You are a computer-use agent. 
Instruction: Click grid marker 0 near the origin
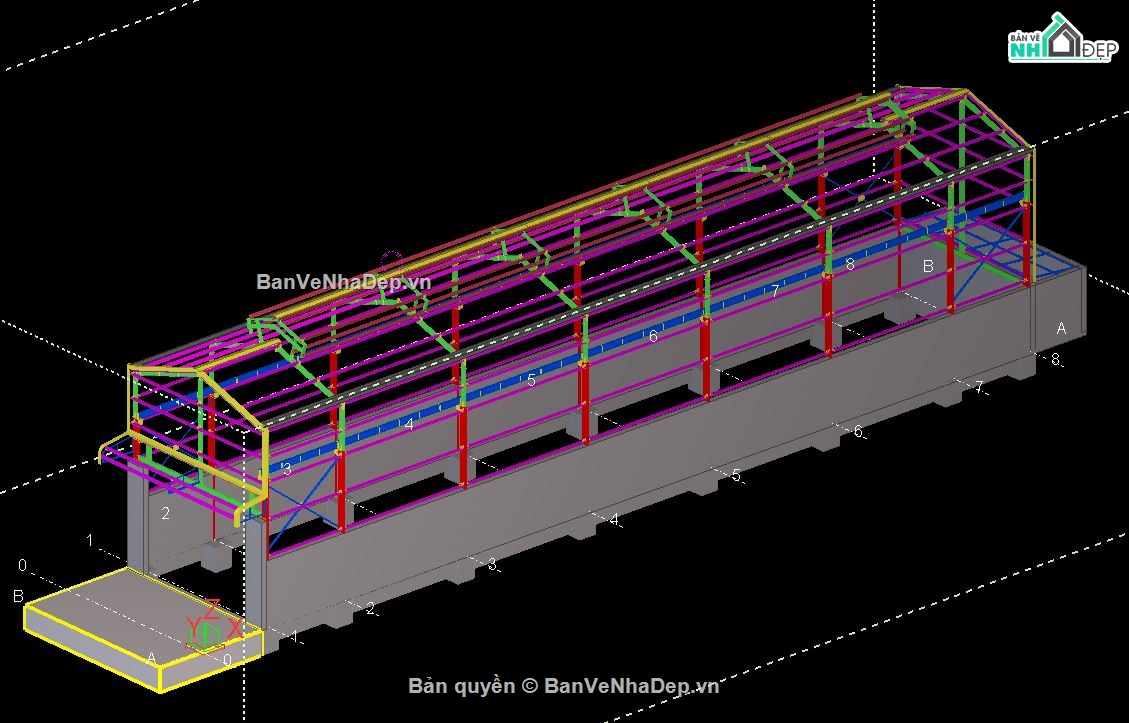pos(227,659)
